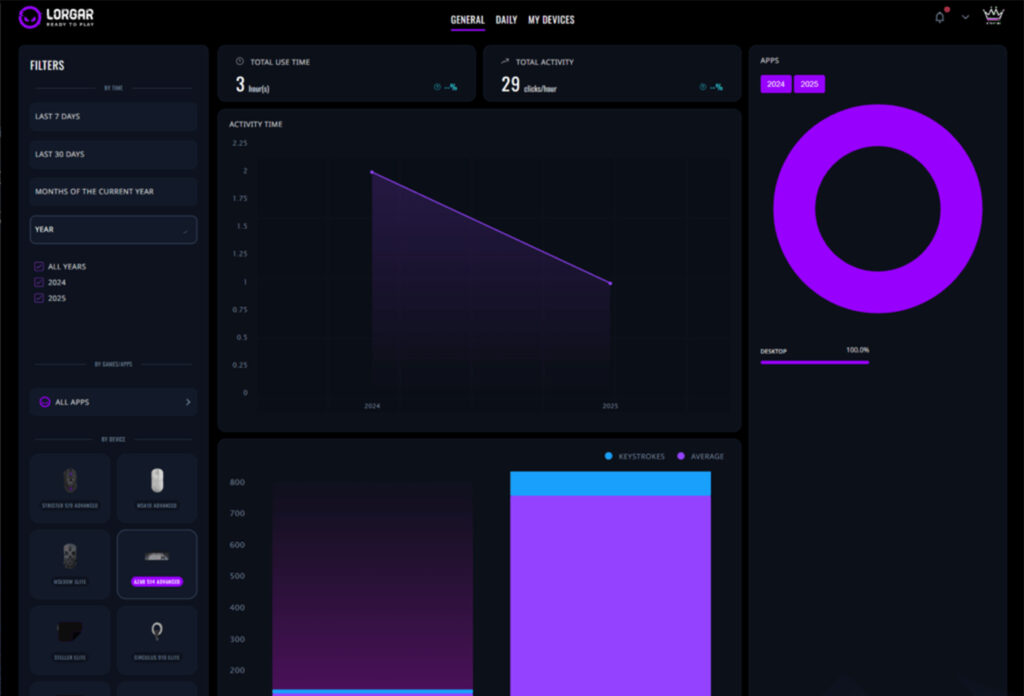Select the Steller Elite mousepad device

(x=70, y=639)
